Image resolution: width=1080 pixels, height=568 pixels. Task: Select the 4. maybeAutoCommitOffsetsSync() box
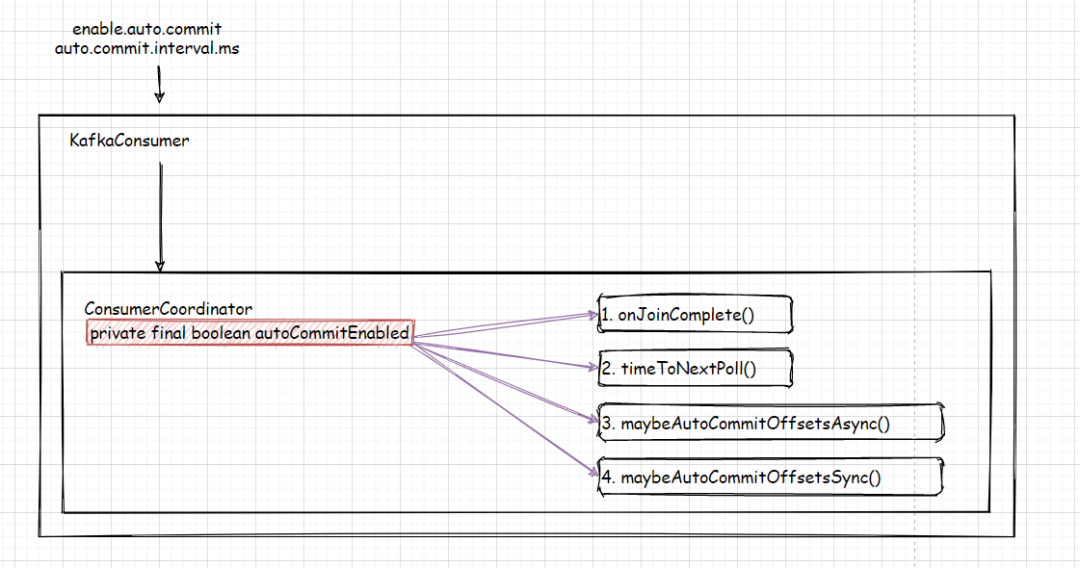click(x=770, y=476)
